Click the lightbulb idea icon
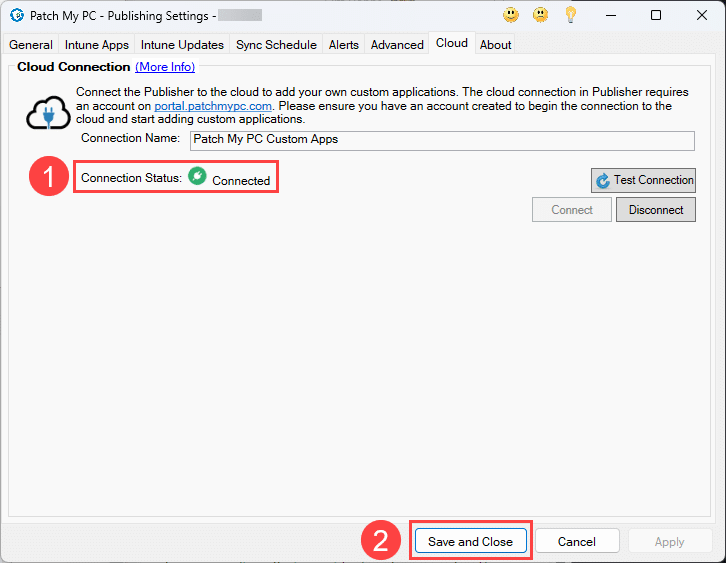This screenshot has height=563, width=726. 571,15
